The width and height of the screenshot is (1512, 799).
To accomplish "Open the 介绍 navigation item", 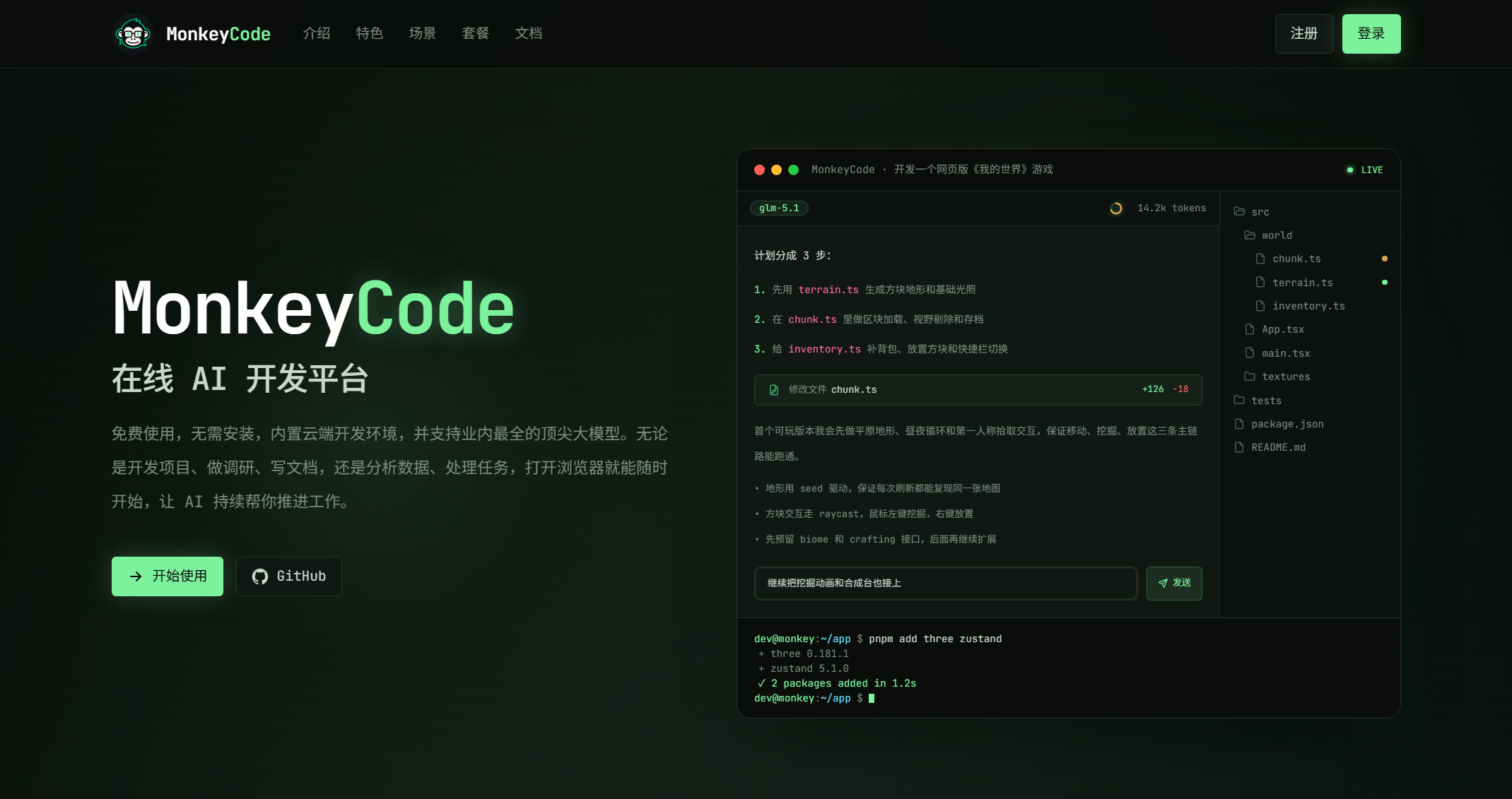I will coord(316,33).
